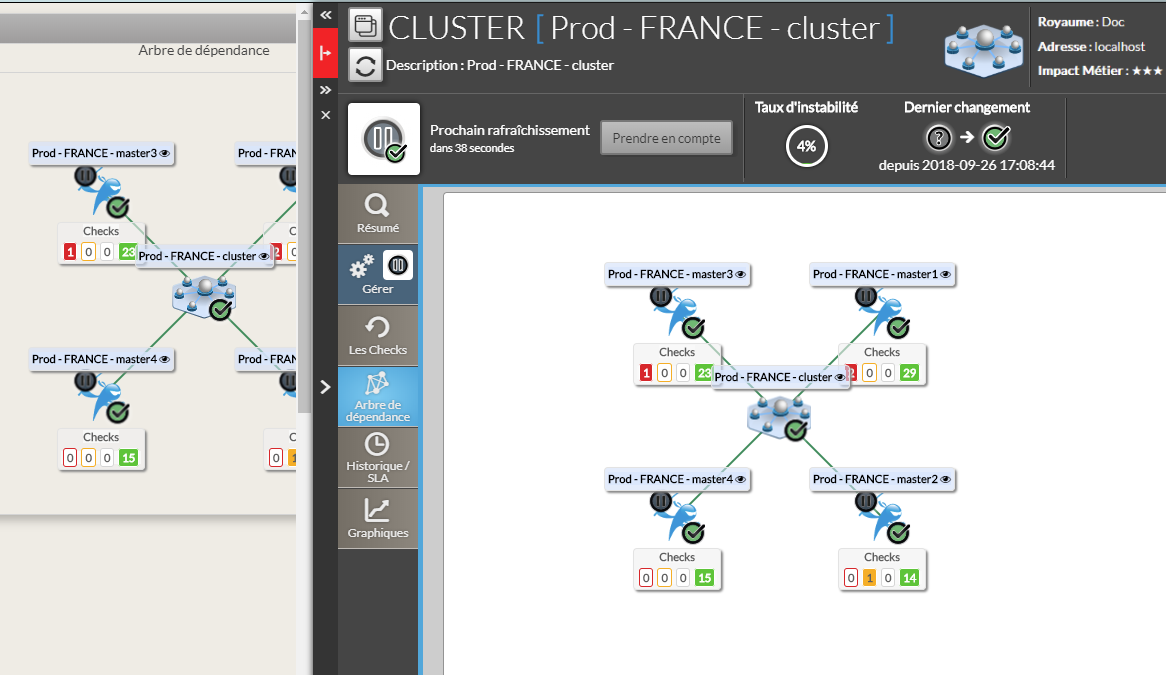The width and height of the screenshot is (1166, 675).
Task: Select the central cluster node icon in right tree
Action: point(780,414)
